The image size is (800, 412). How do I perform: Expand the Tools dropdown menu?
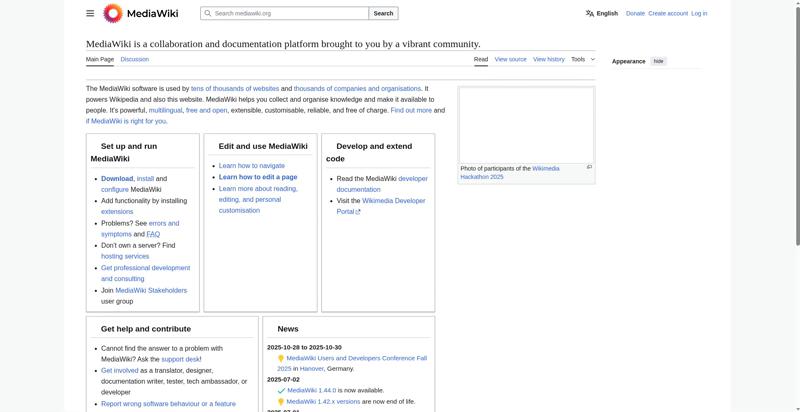(x=583, y=59)
